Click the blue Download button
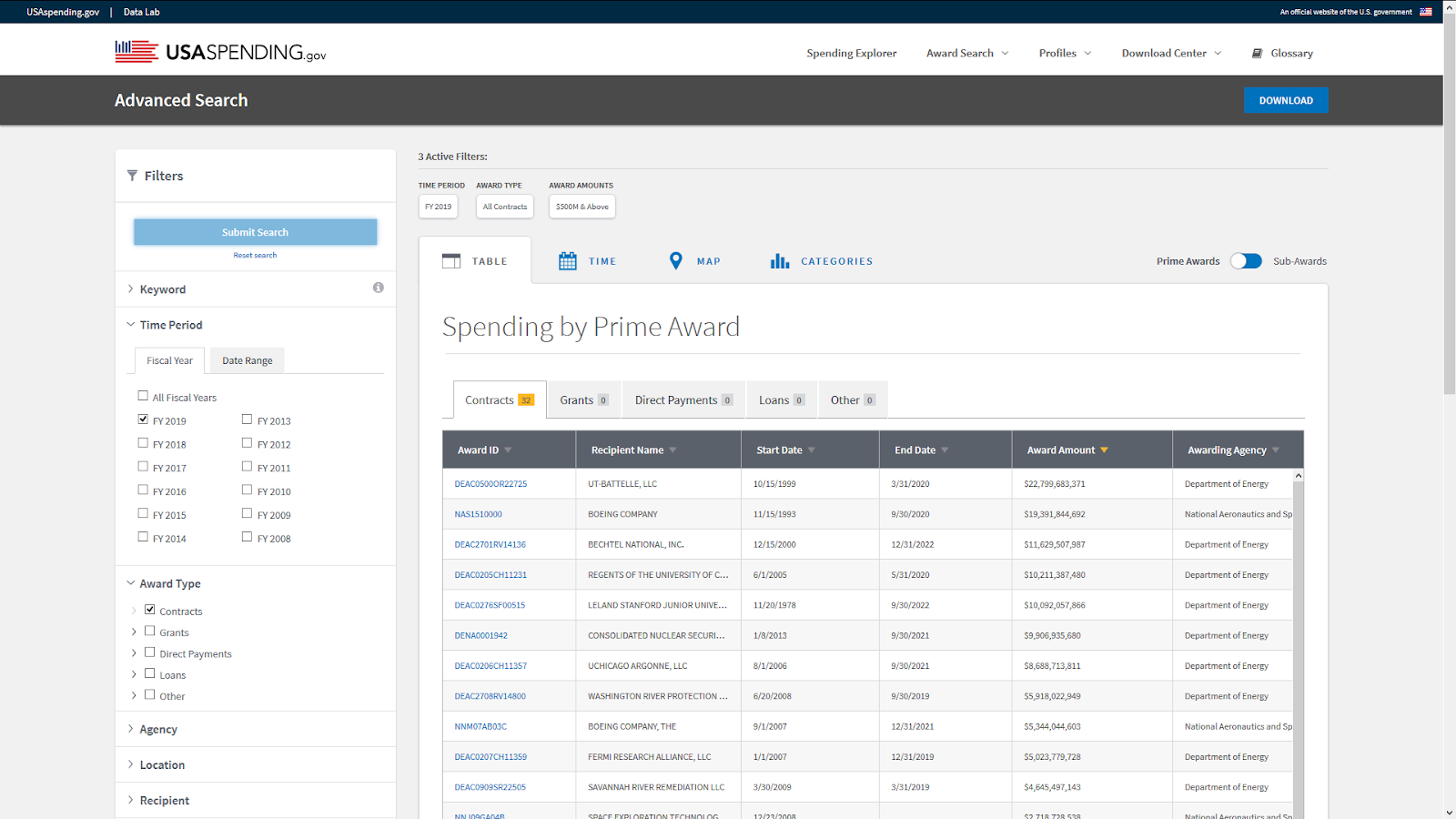Screen dimensions: 1456x819 point(1286,100)
